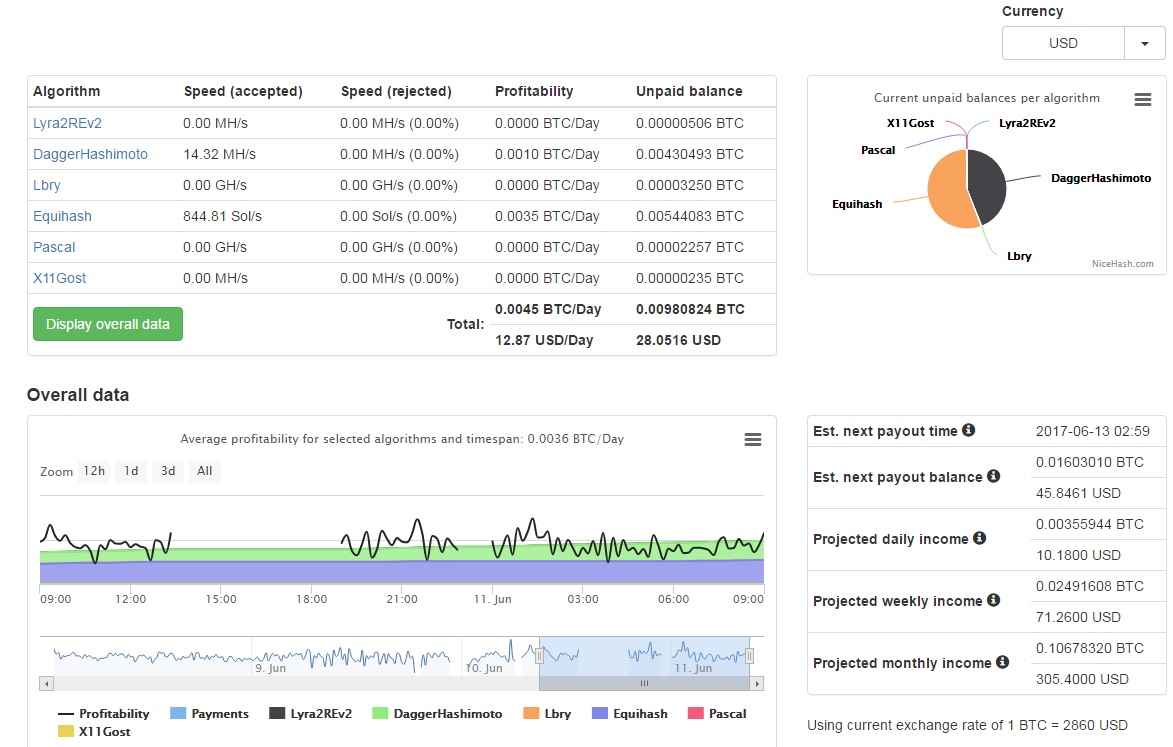The width and height of the screenshot is (1173, 747).
Task: Switch the chart zoom to 12h
Action: pos(93,471)
